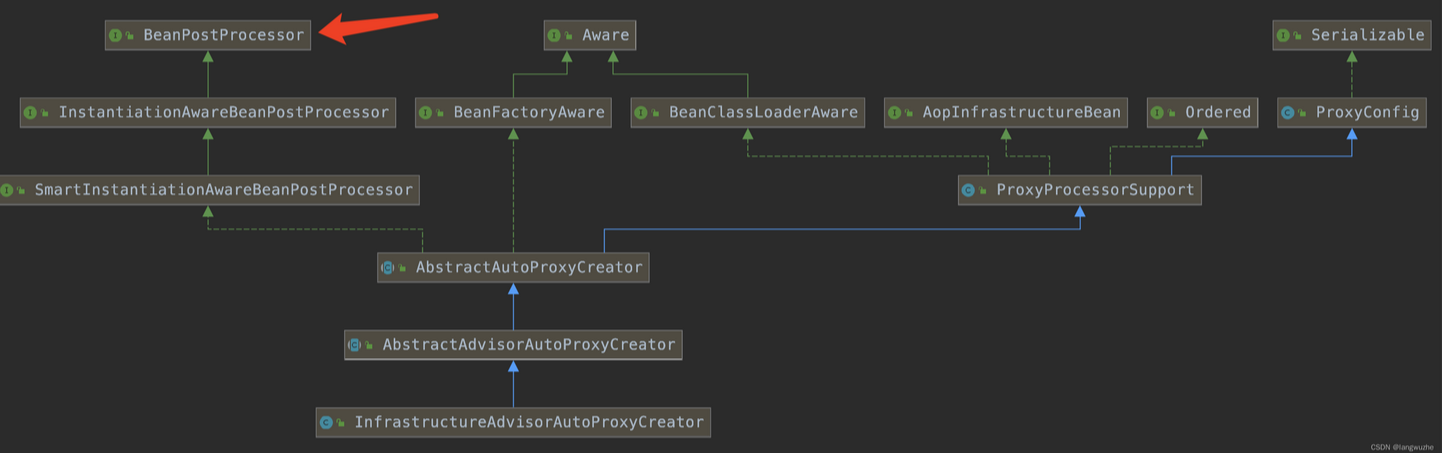Click the interface icon on Ordered
Viewport: 1442px width, 453px height.
pos(1158,112)
